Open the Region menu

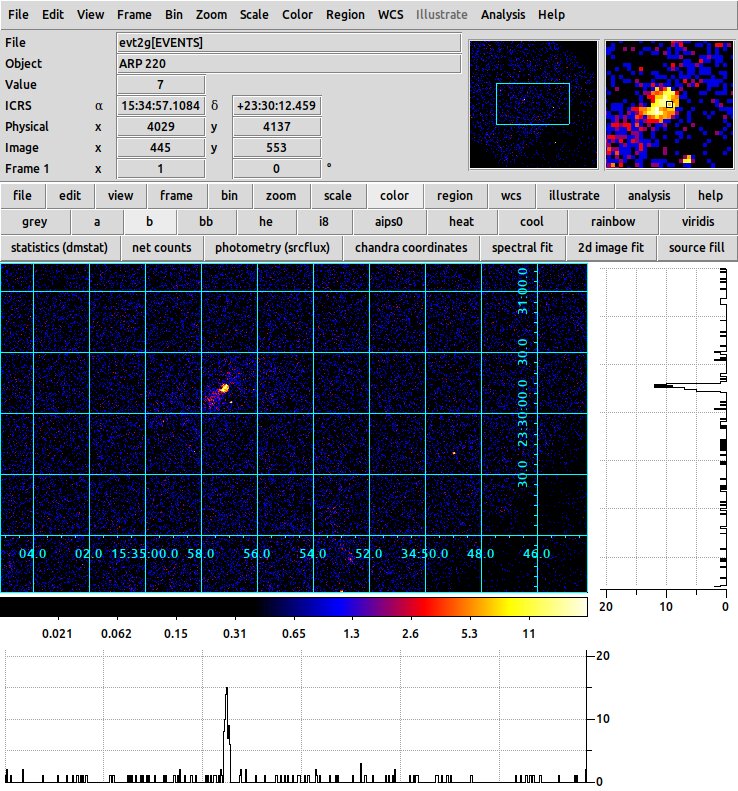345,15
